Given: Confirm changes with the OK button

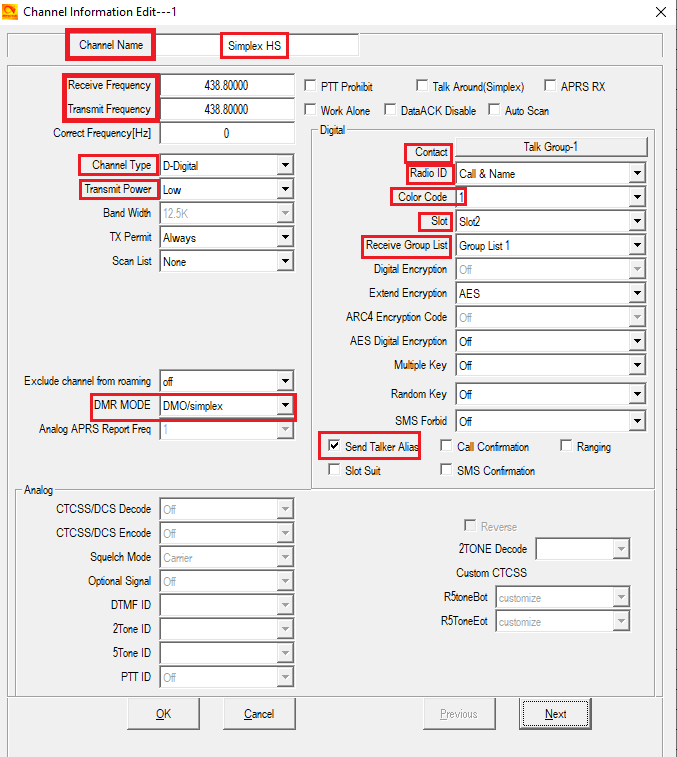Looking at the screenshot, I should click(x=163, y=714).
